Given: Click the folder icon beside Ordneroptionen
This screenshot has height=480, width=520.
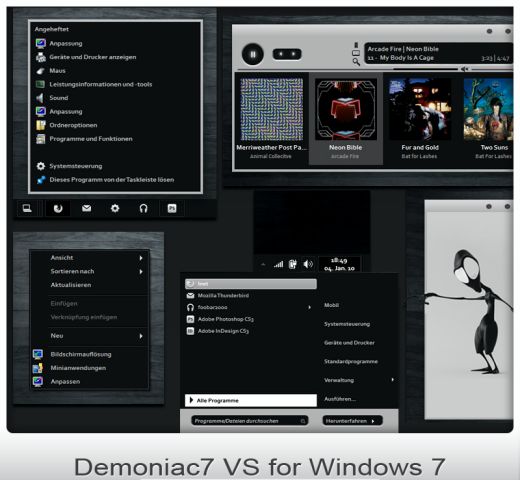Looking at the screenshot, I should pos(41,125).
